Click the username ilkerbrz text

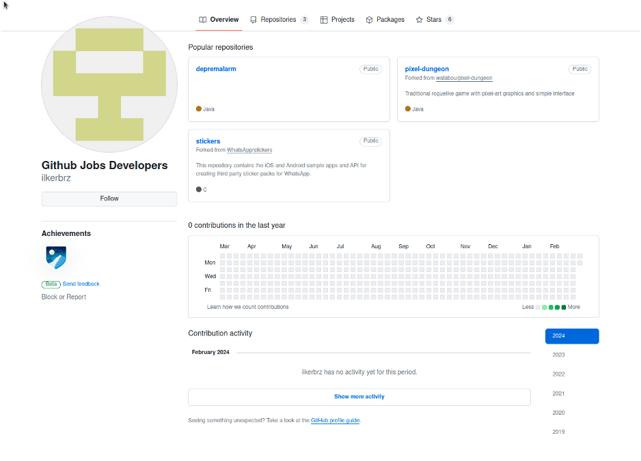pos(56,178)
